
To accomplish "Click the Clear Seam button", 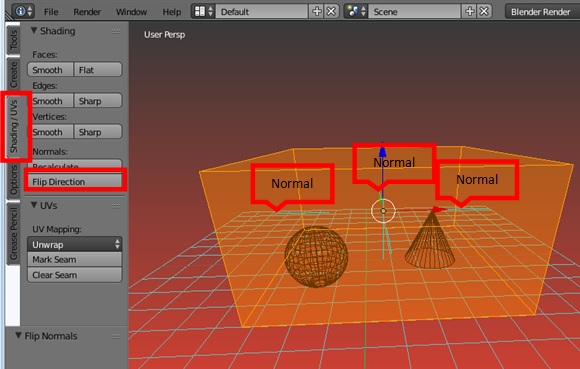I will pos(74,275).
